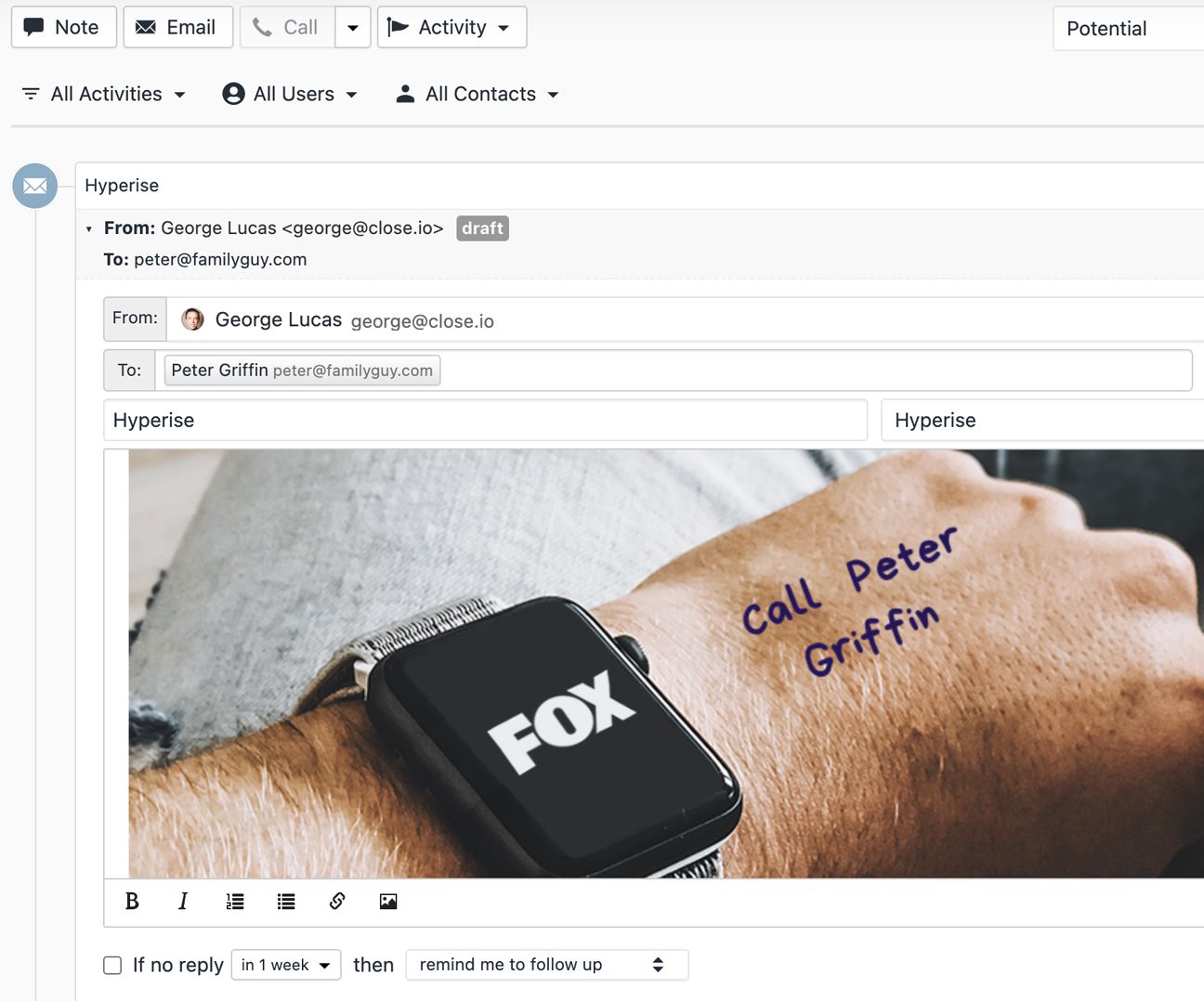1204x1001 pixels.
Task: Click the email activity envelope icon
Action: pos(35,186)
